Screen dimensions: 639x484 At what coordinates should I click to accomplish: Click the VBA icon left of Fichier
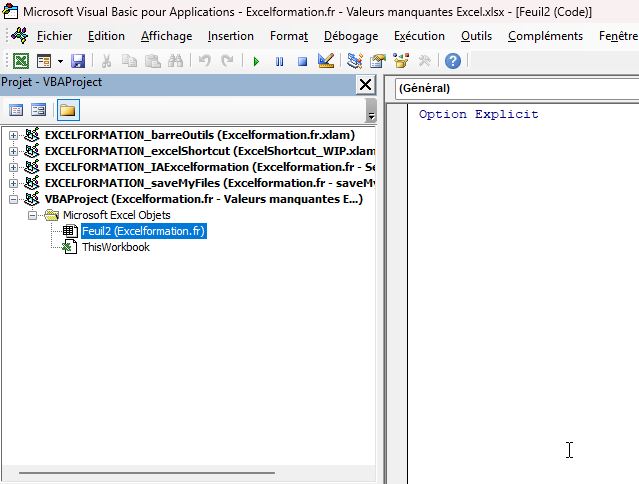[19, 36]
